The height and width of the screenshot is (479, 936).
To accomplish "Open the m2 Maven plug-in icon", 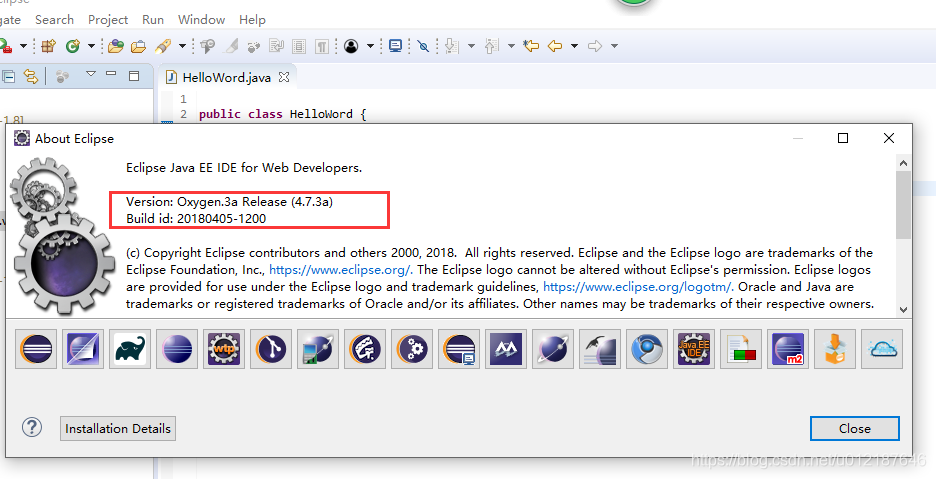I will click(x=788, y=348).
